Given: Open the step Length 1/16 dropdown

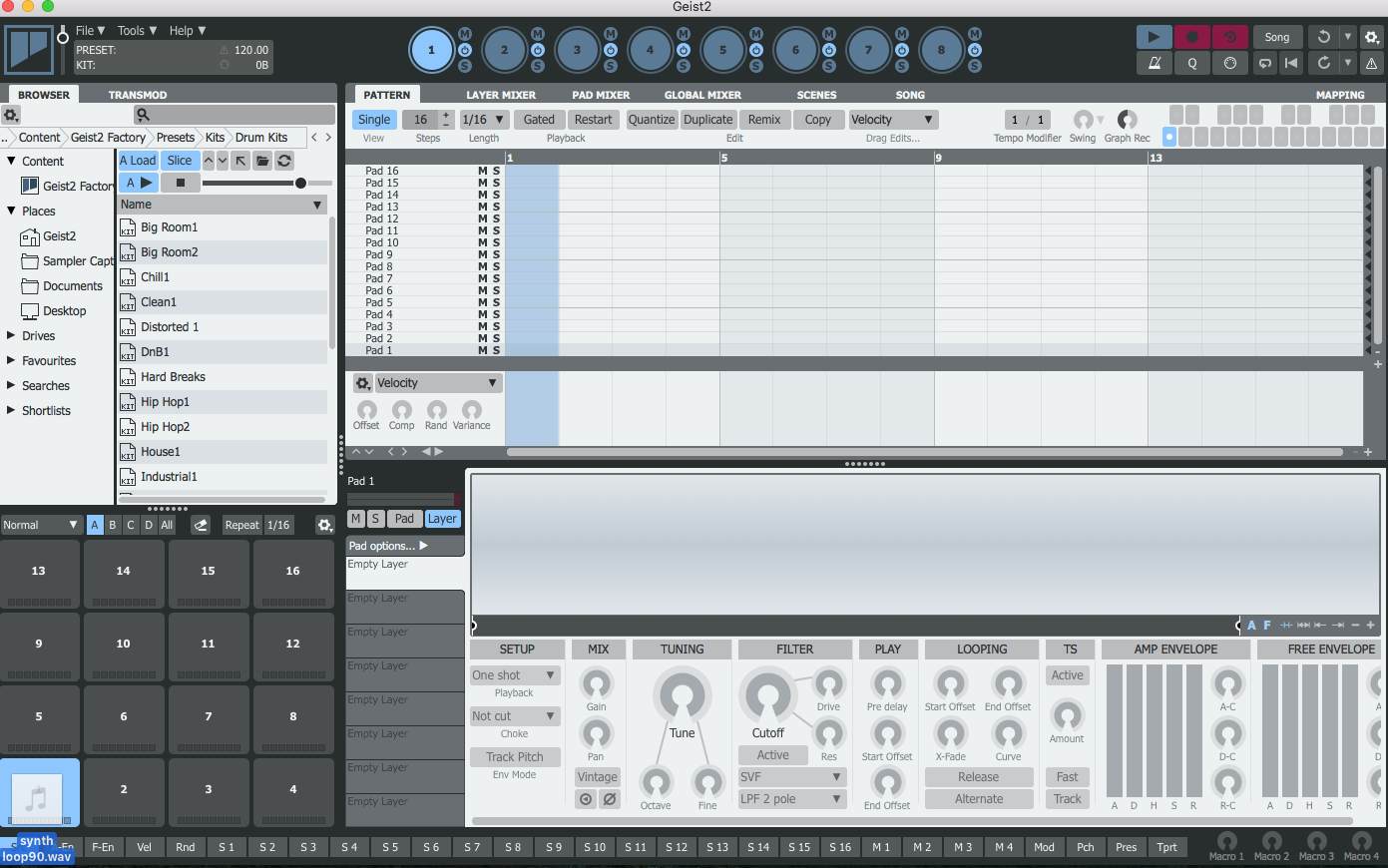Looking at the screenshot, I should tap(484, 120).
